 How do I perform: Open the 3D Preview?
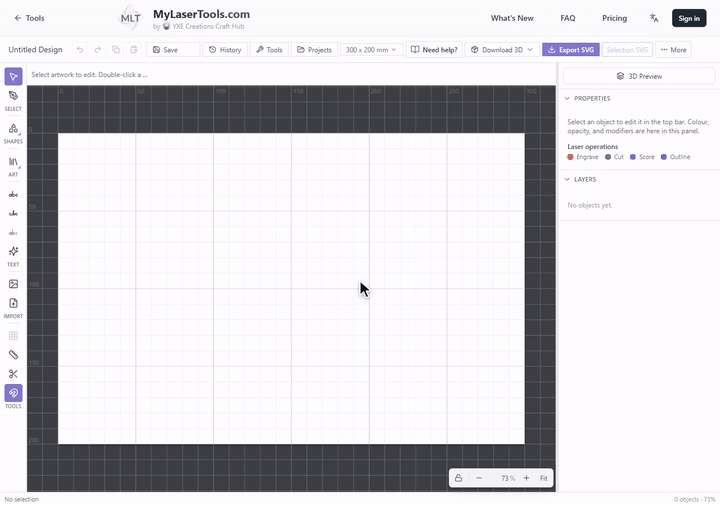(639, 76)
